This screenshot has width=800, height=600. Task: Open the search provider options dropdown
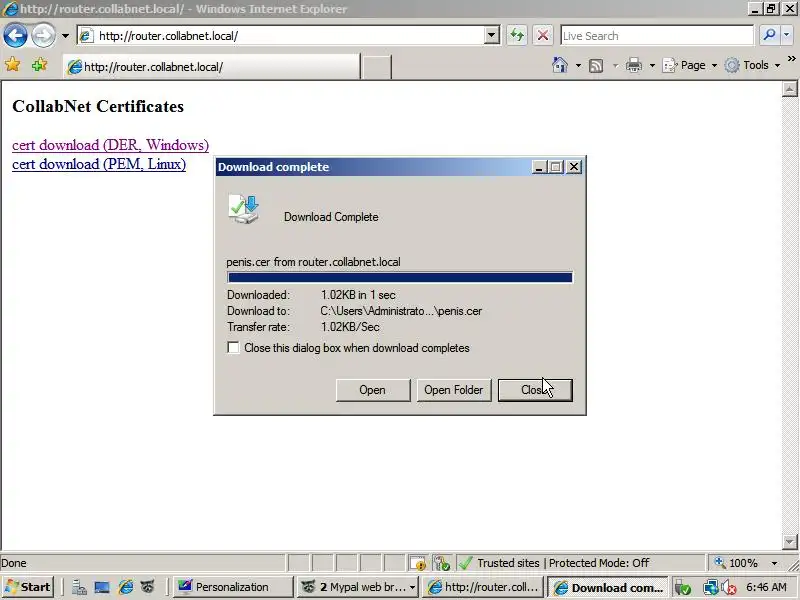pos(786,35)
